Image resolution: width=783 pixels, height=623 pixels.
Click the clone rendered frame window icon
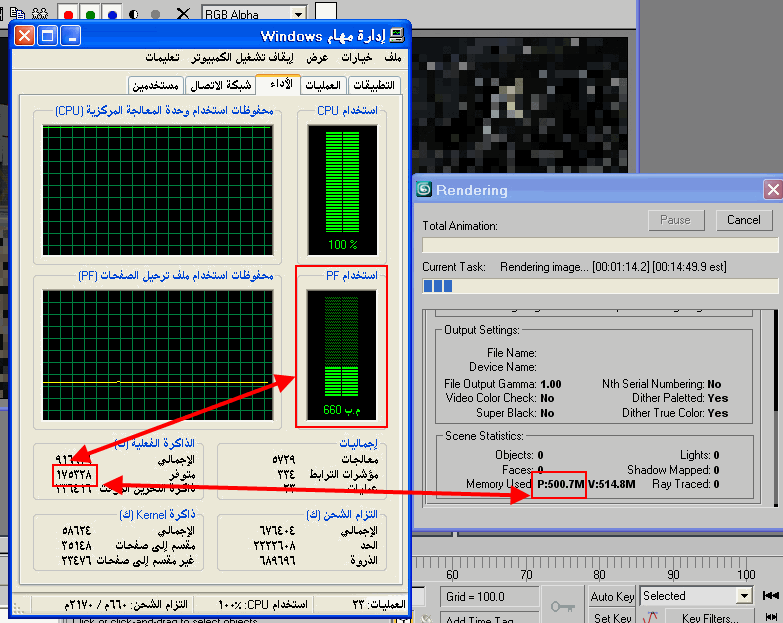40,13
